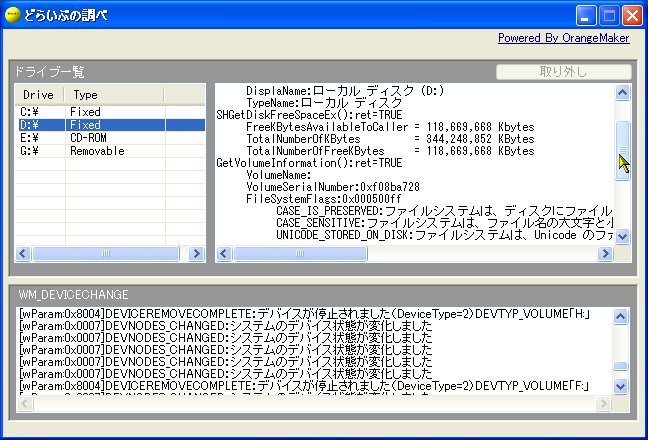Click the drive info vertical scrollbar thumb
This screenshot has height=440, width=648.
pyautogui.click(x=622, y=150)
